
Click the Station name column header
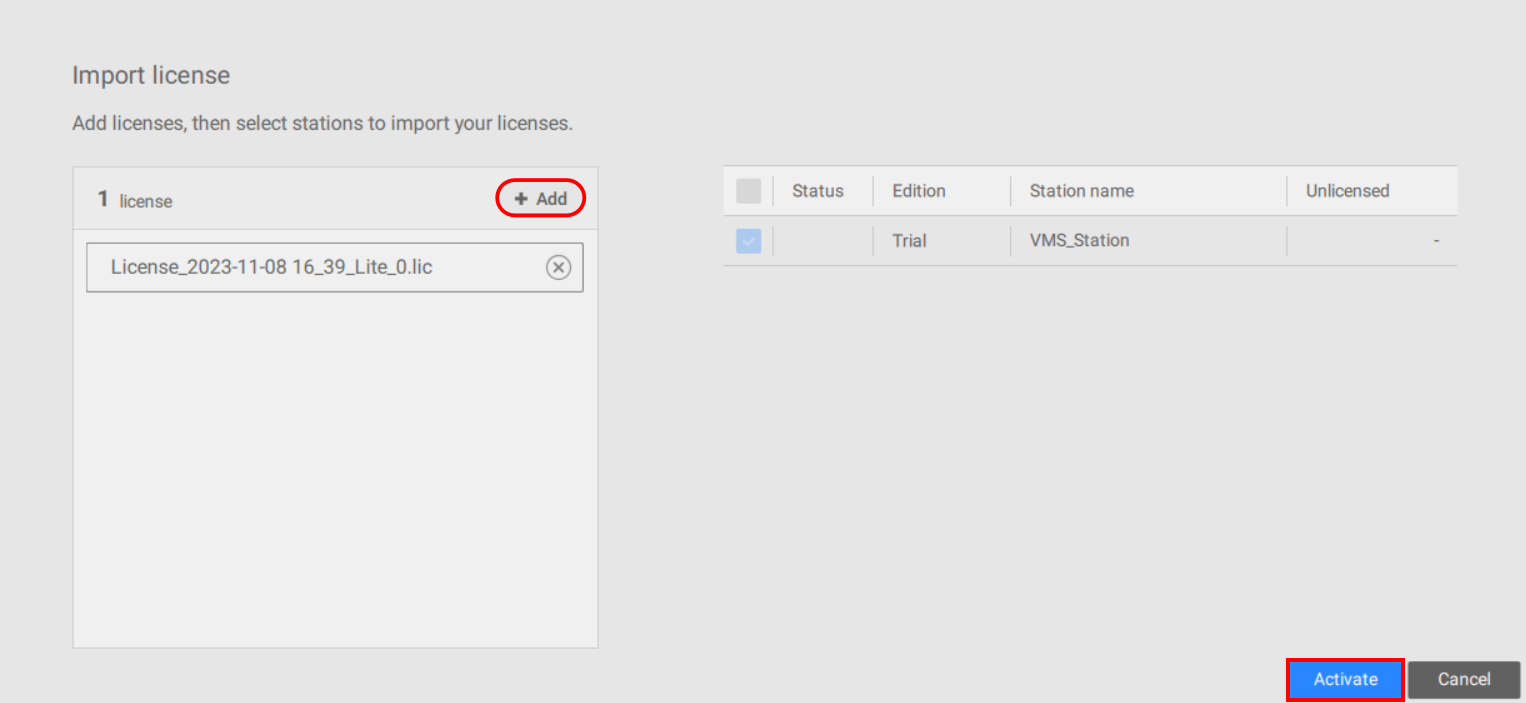1082,191
